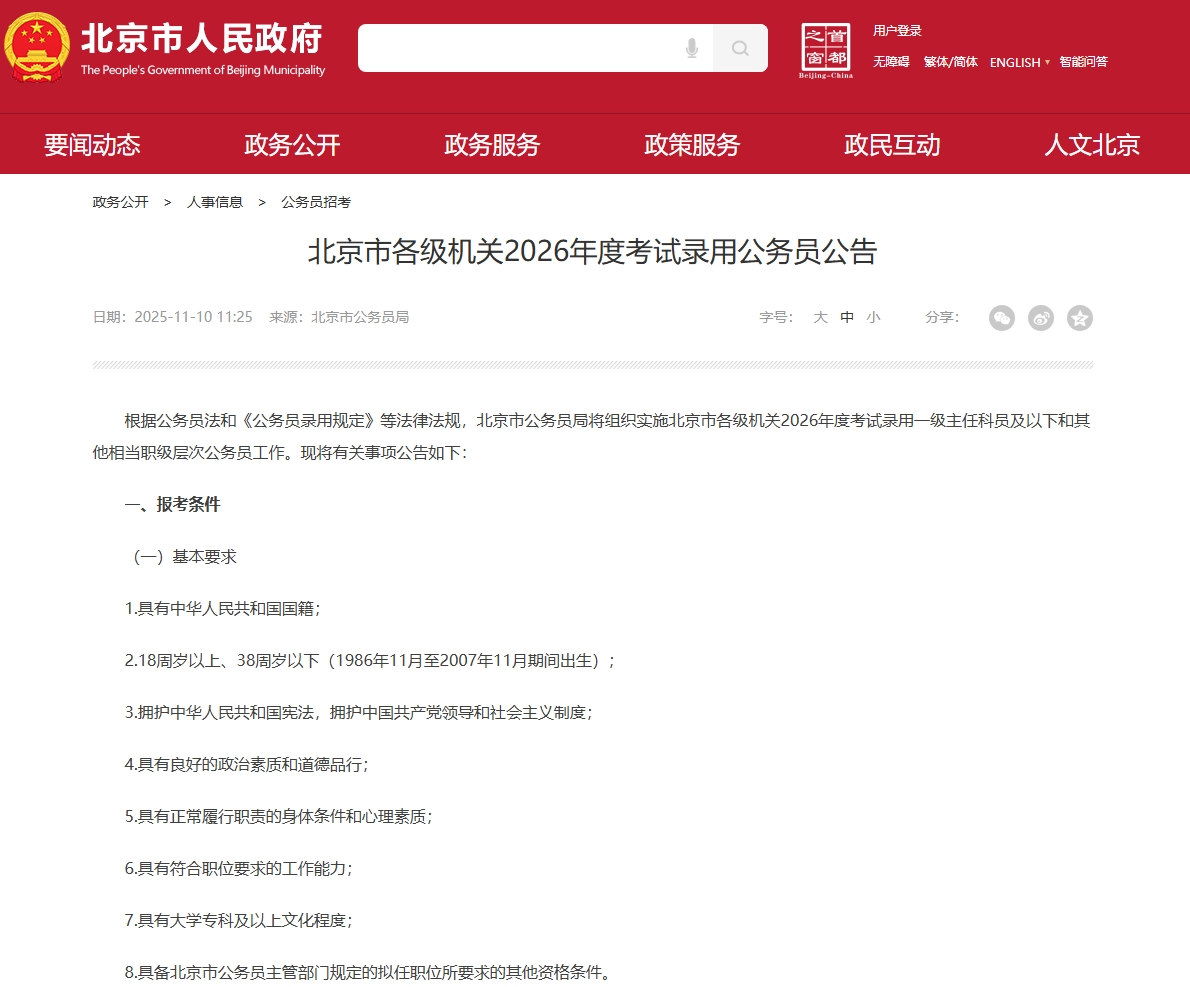Expand the ENGLISH language dropdown
This screenshot has height=987, width=1190.
coord(1020,62)
